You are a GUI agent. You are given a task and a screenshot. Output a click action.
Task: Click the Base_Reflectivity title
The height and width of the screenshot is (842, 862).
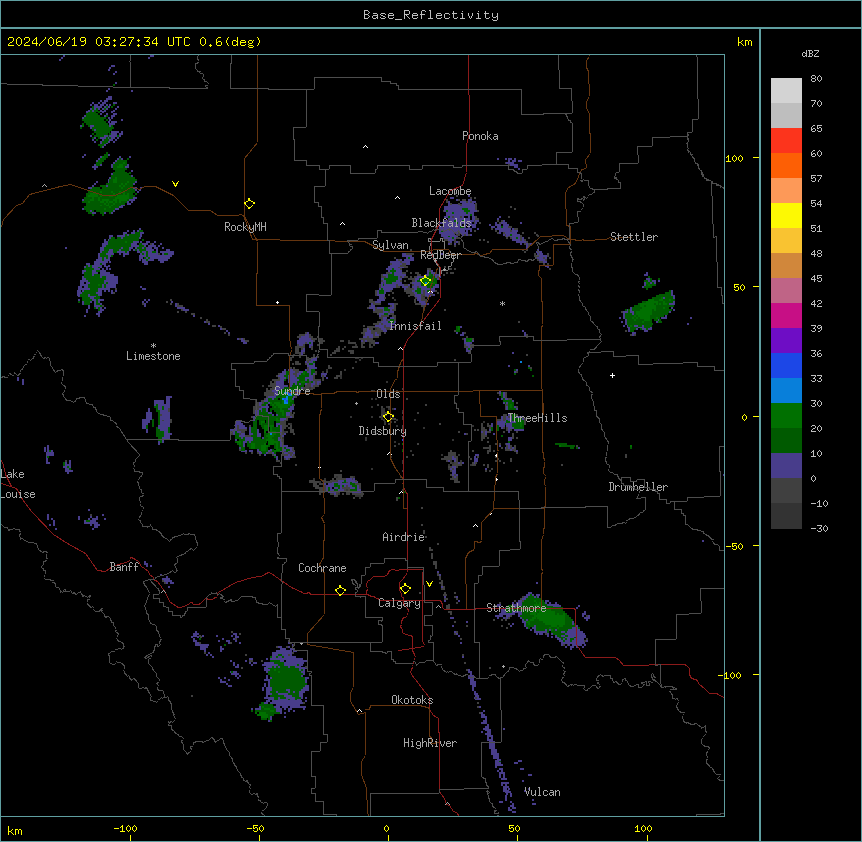coord(431,15)
